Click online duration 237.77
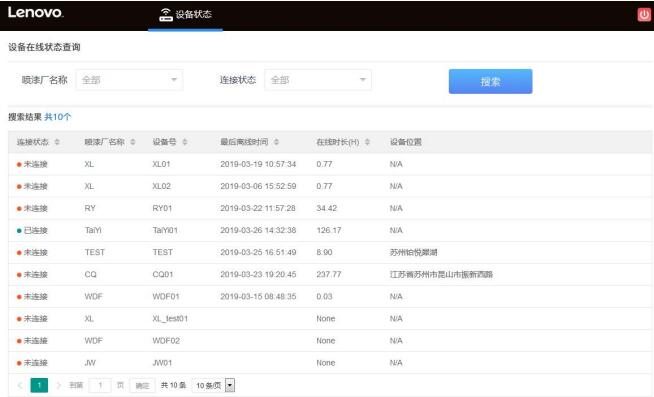Screen dimensions: 654x397 pos(329,274)
